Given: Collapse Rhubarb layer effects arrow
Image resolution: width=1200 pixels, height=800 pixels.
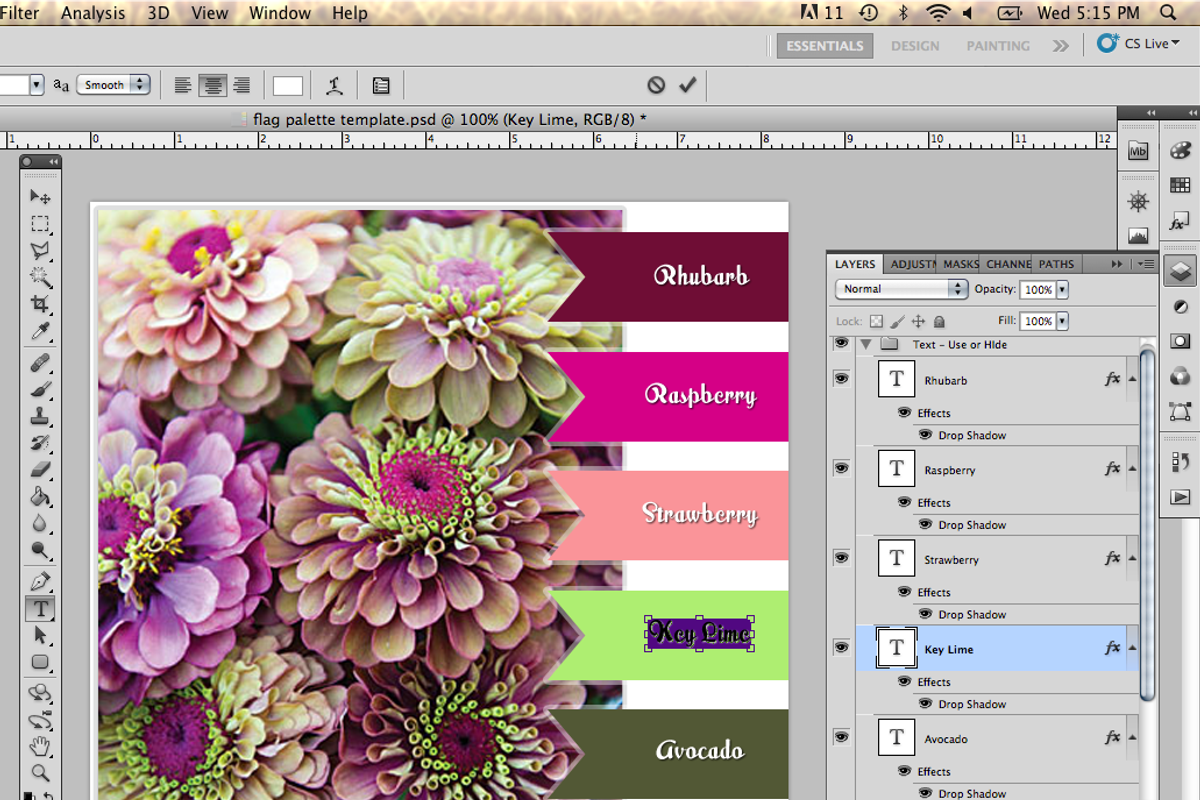Looking at the screenshot, I should coord(1132,380).
